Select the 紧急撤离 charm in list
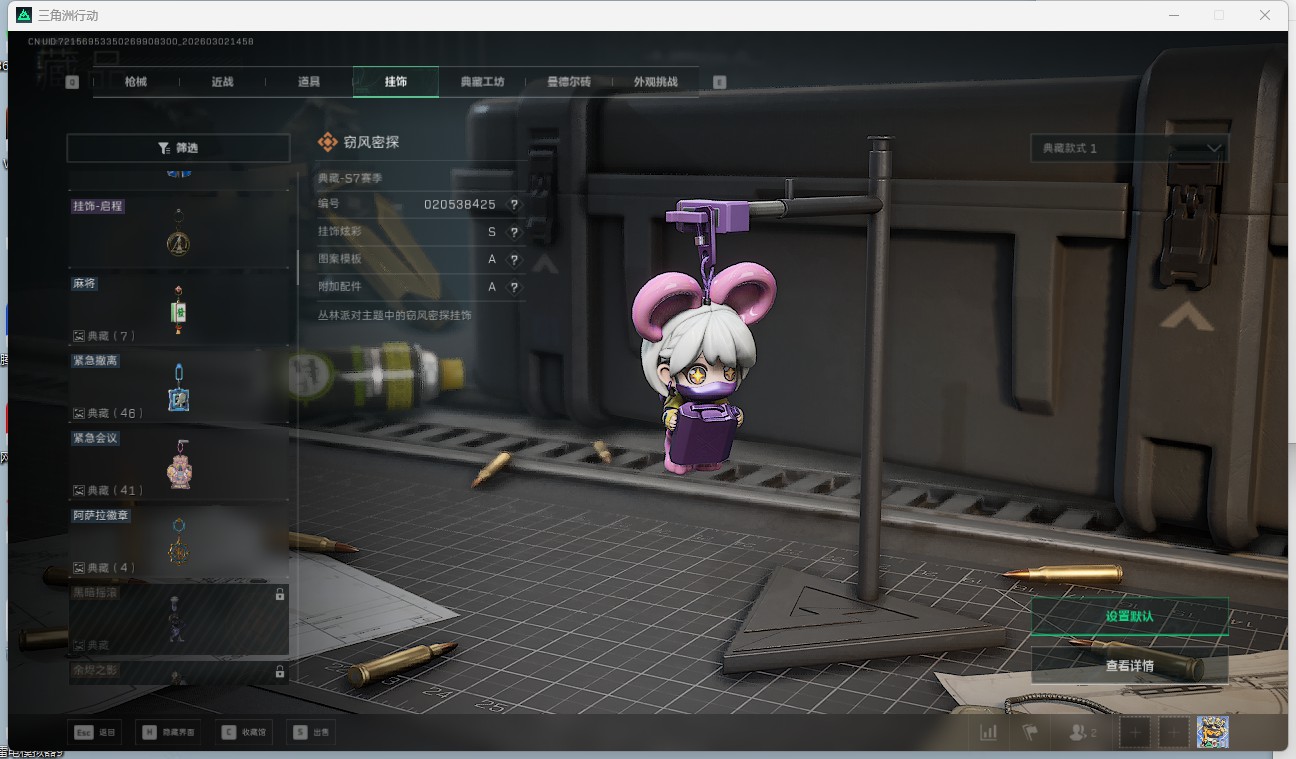Viewport: 1296px width, 759px height. [178, 387]
